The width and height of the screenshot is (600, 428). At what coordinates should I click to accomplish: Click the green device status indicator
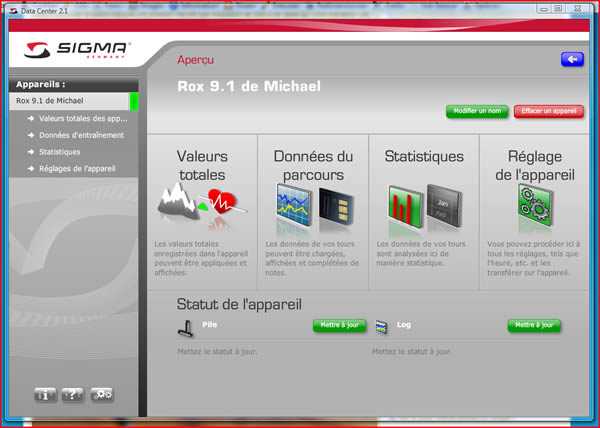click(134, 101)
